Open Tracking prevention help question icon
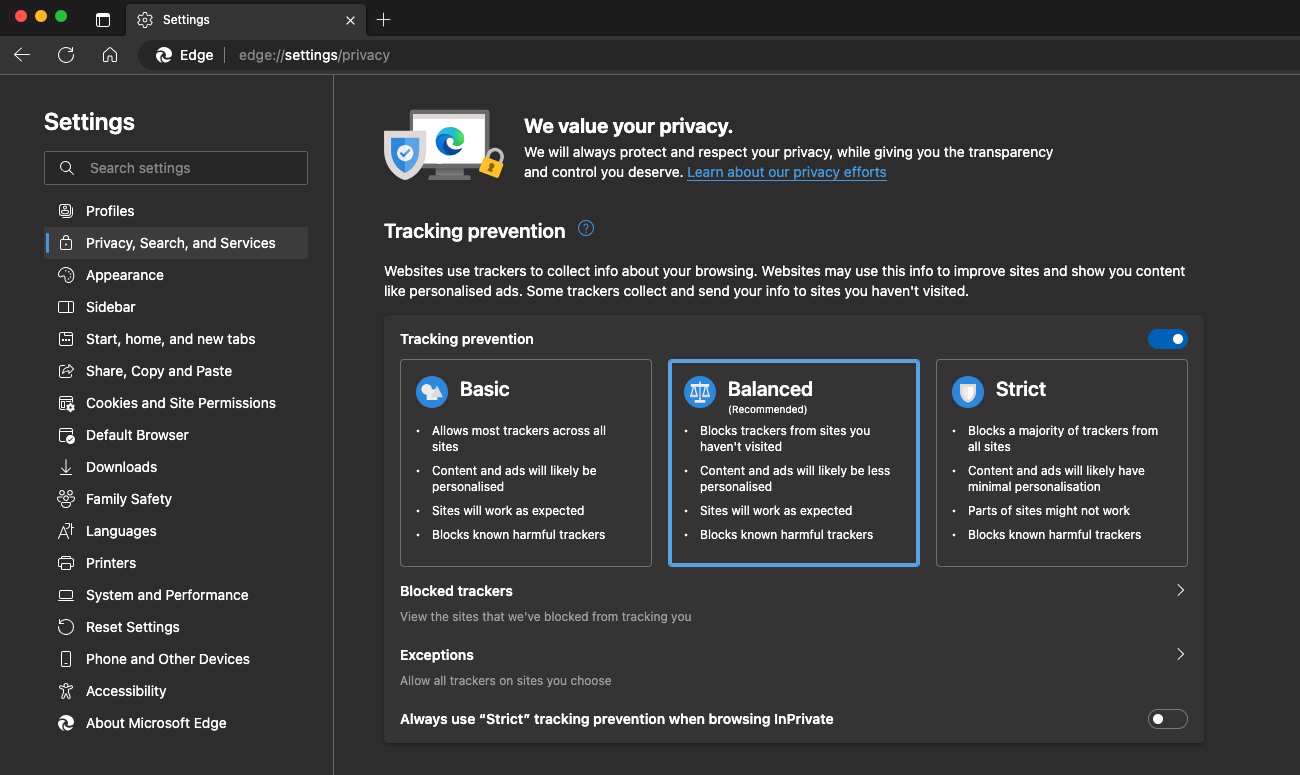 tap(586, 229)
